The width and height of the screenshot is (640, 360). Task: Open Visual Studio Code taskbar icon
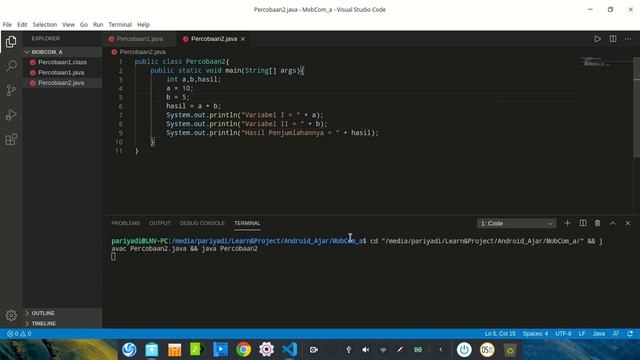click(289, 350)
